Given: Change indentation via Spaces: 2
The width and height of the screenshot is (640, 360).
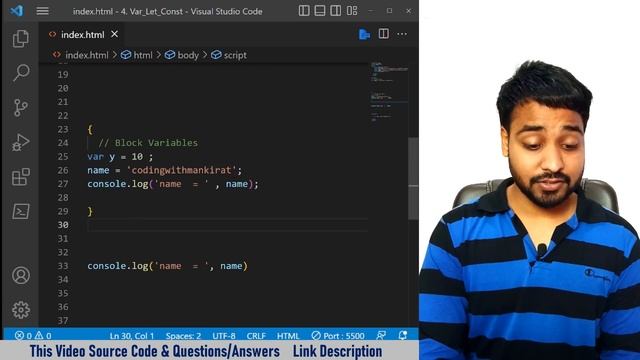Looking at the screenshot, I should 183,336.
